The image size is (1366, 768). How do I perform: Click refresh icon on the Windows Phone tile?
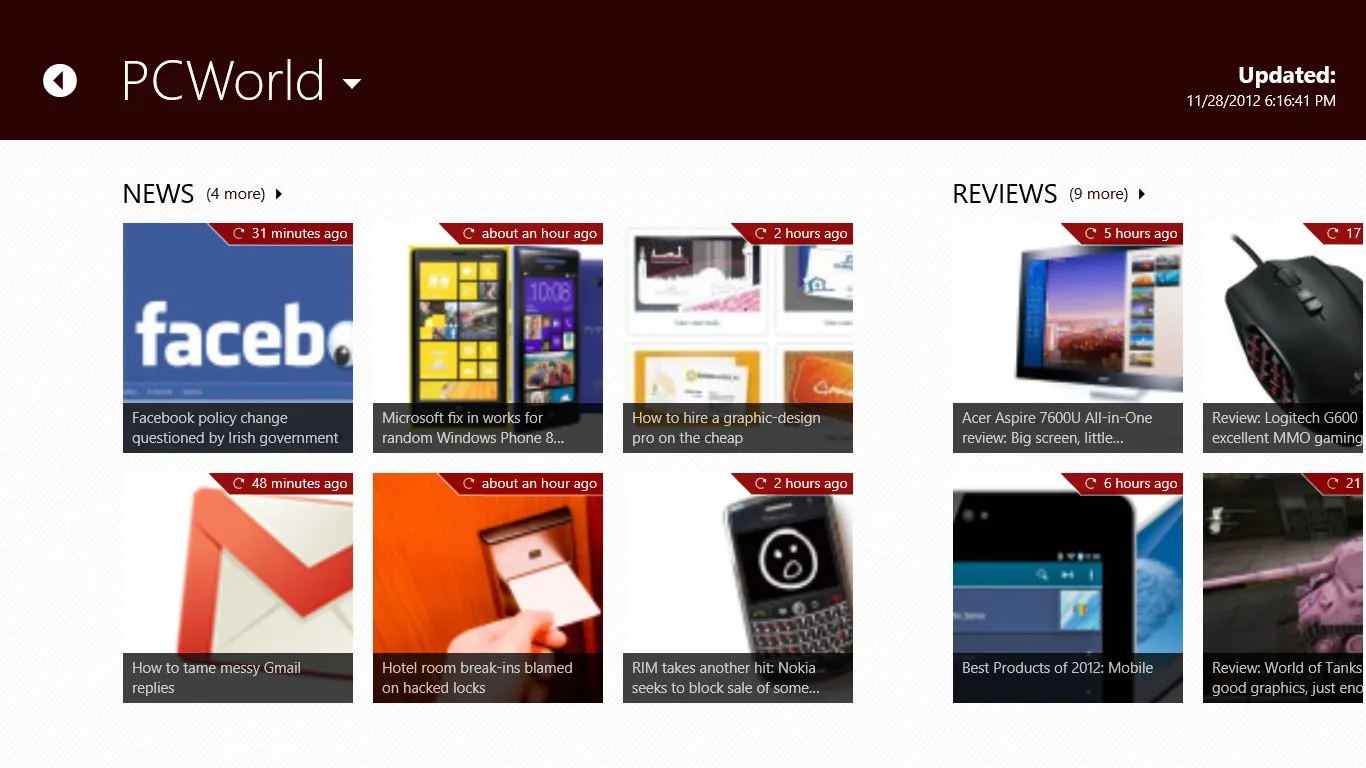[x=468, y=234]
